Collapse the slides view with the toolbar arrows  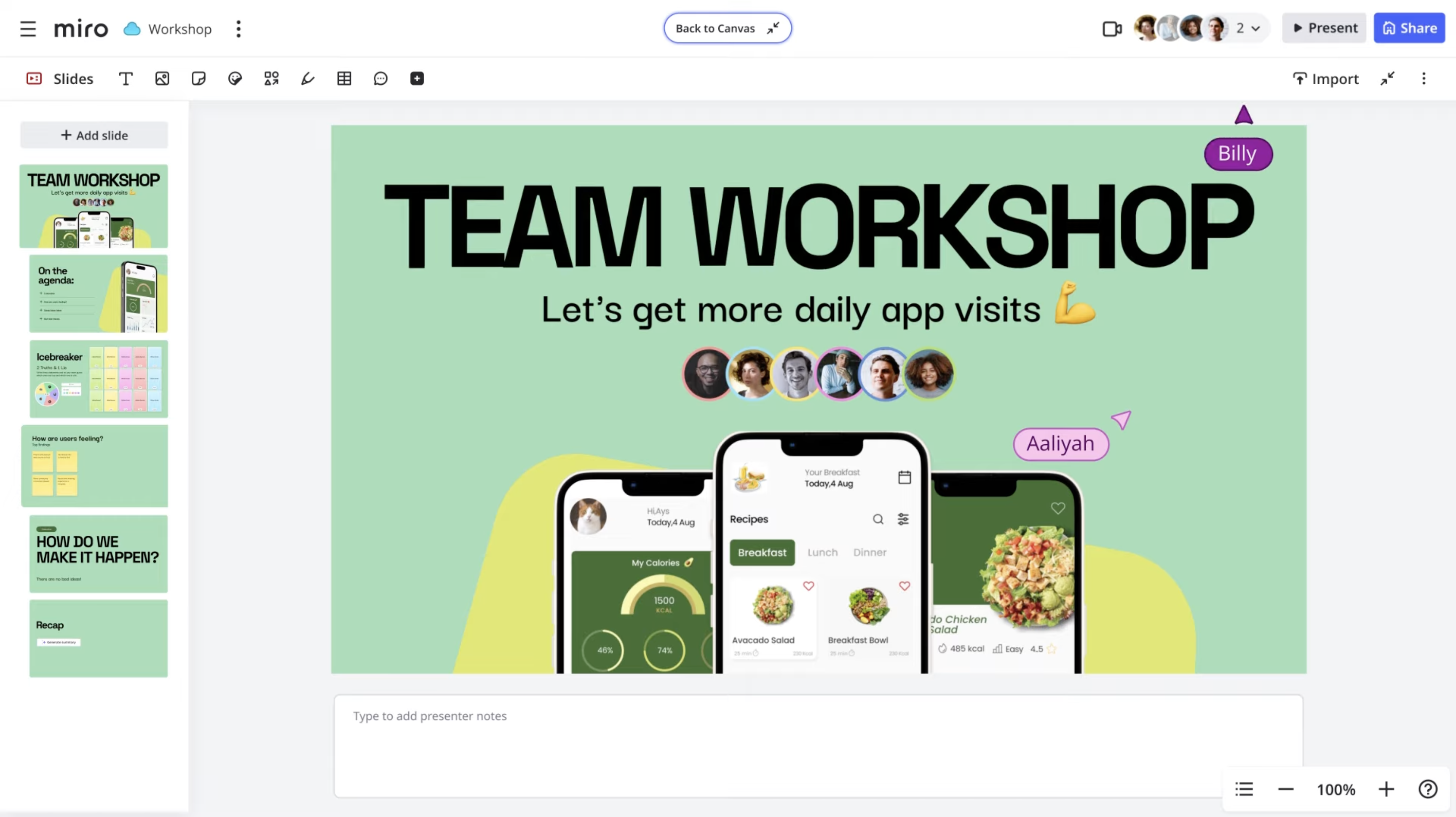coord(1388,78)
